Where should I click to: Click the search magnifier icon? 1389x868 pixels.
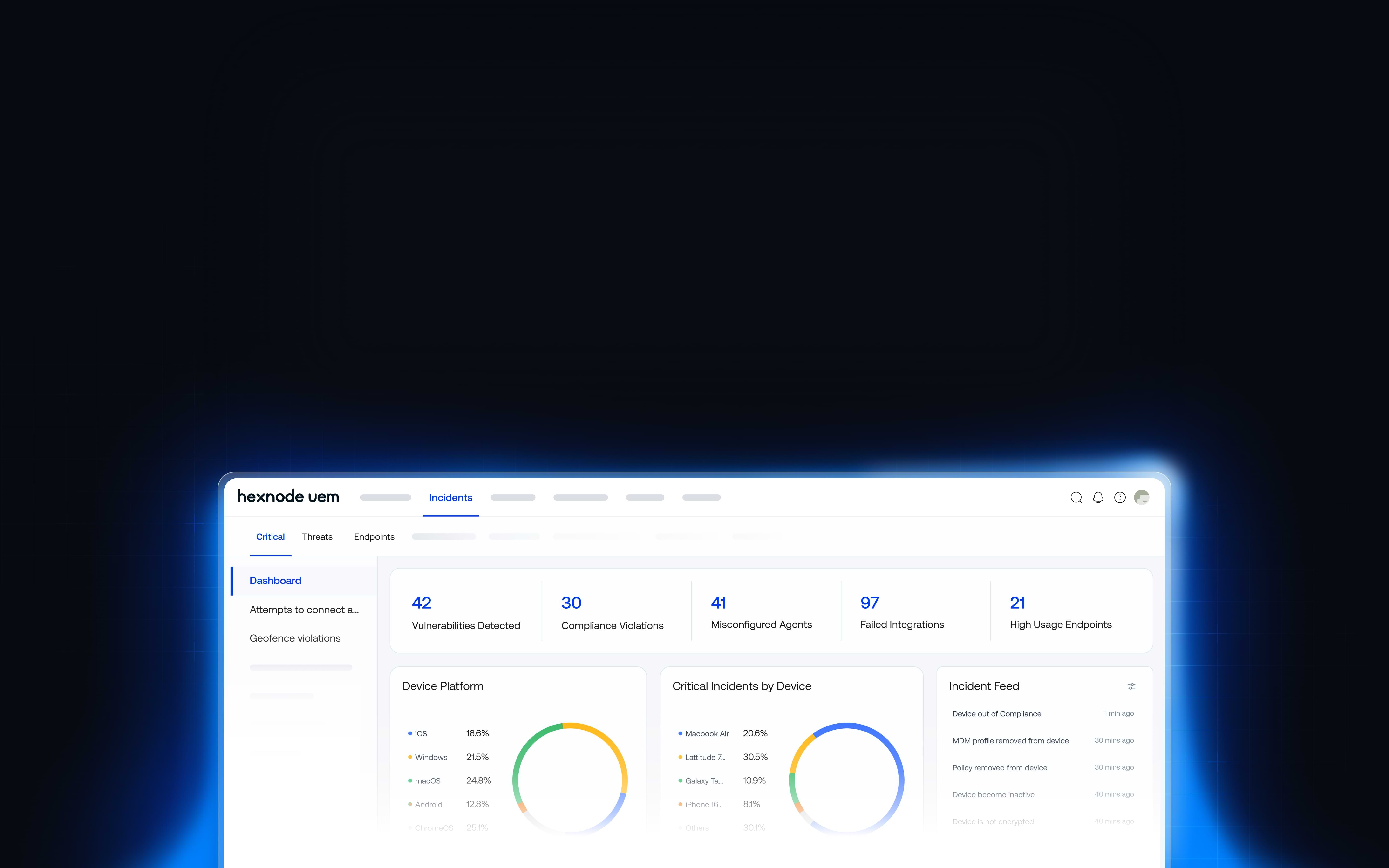(1076, 498)
